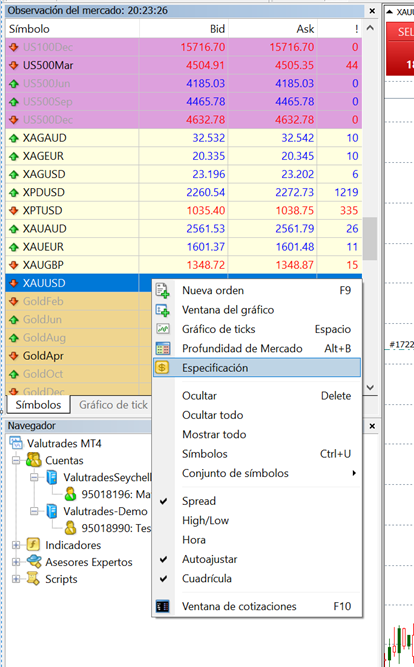The width and height of the screenshot is (414, 667).
Task: Click the down arrow icon beside GoldApr
Action: (14, 356)
